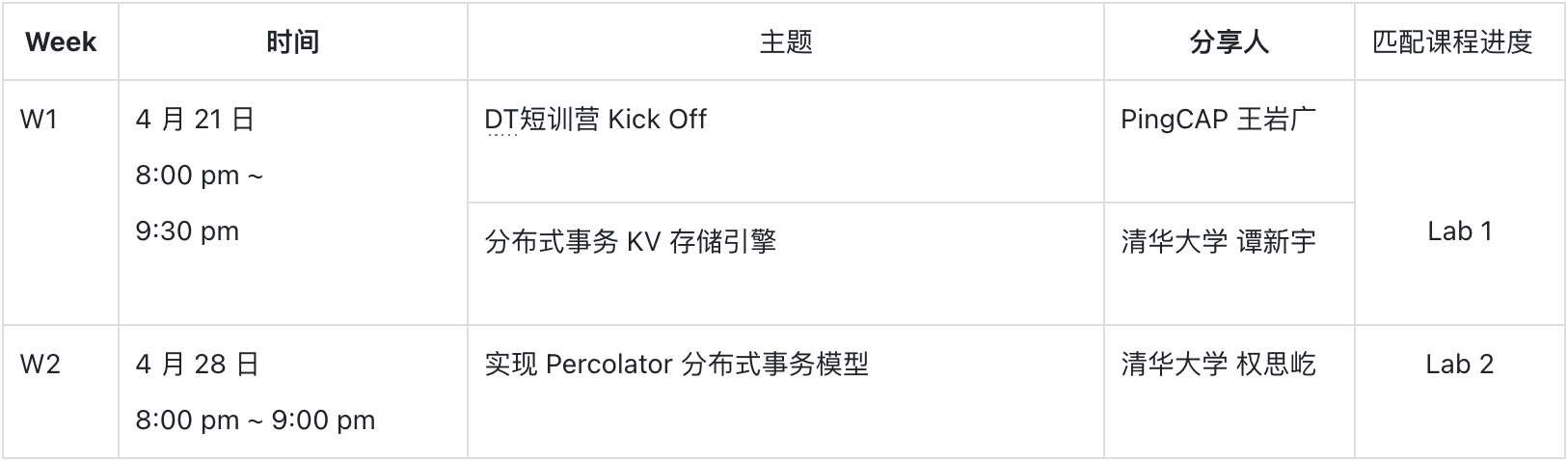Click the 8:00 pm ~ 9:00 pm time

click(x=256, y=420)
